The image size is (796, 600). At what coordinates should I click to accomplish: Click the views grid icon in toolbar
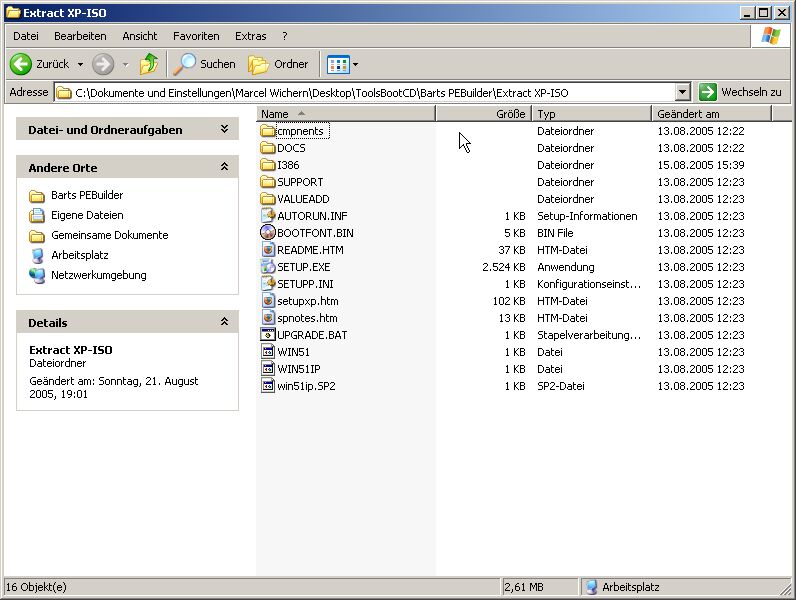(x=338, y=64)
